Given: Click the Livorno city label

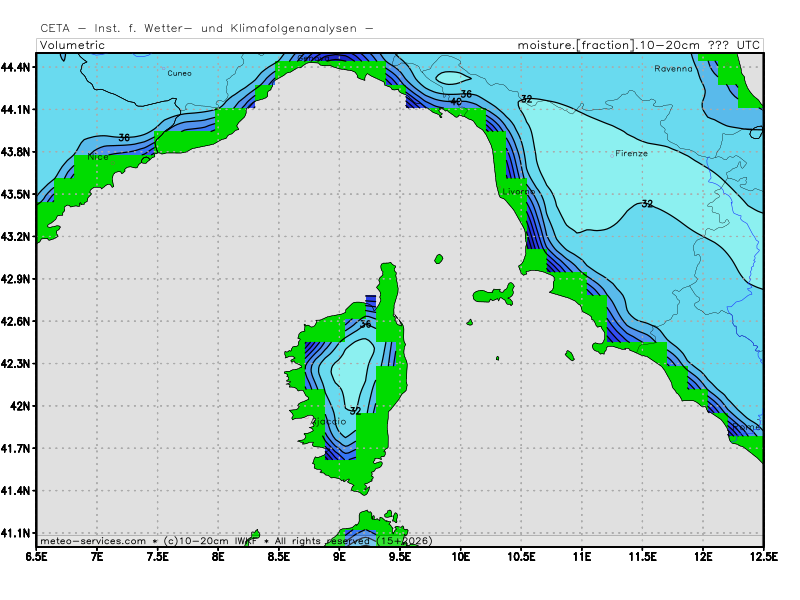Looking at the screenshot, I should (x=519, y=191).
